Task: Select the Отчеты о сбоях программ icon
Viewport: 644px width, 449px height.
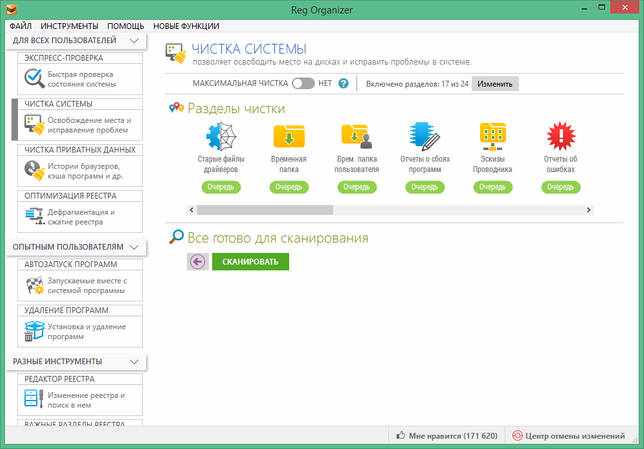Action: click(424, 136)
